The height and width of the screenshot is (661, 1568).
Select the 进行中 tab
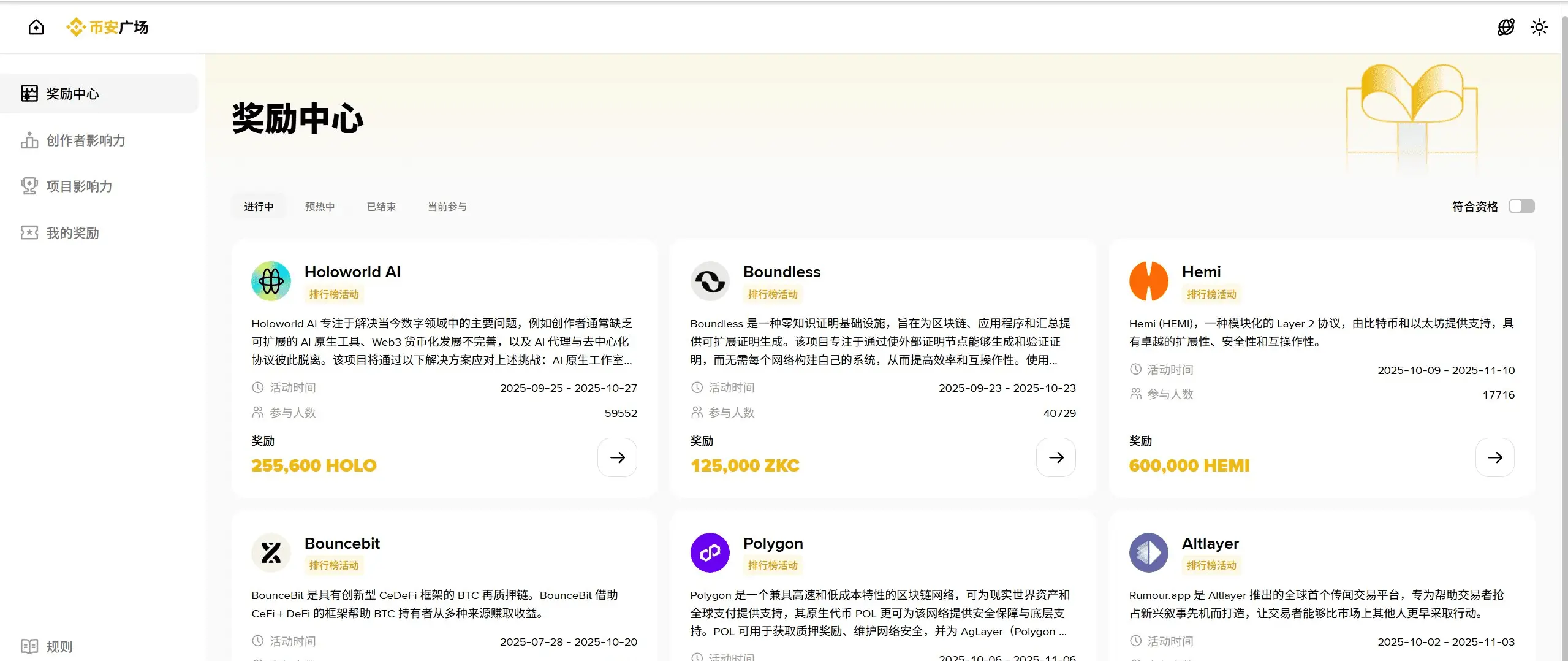coord(259,207)
